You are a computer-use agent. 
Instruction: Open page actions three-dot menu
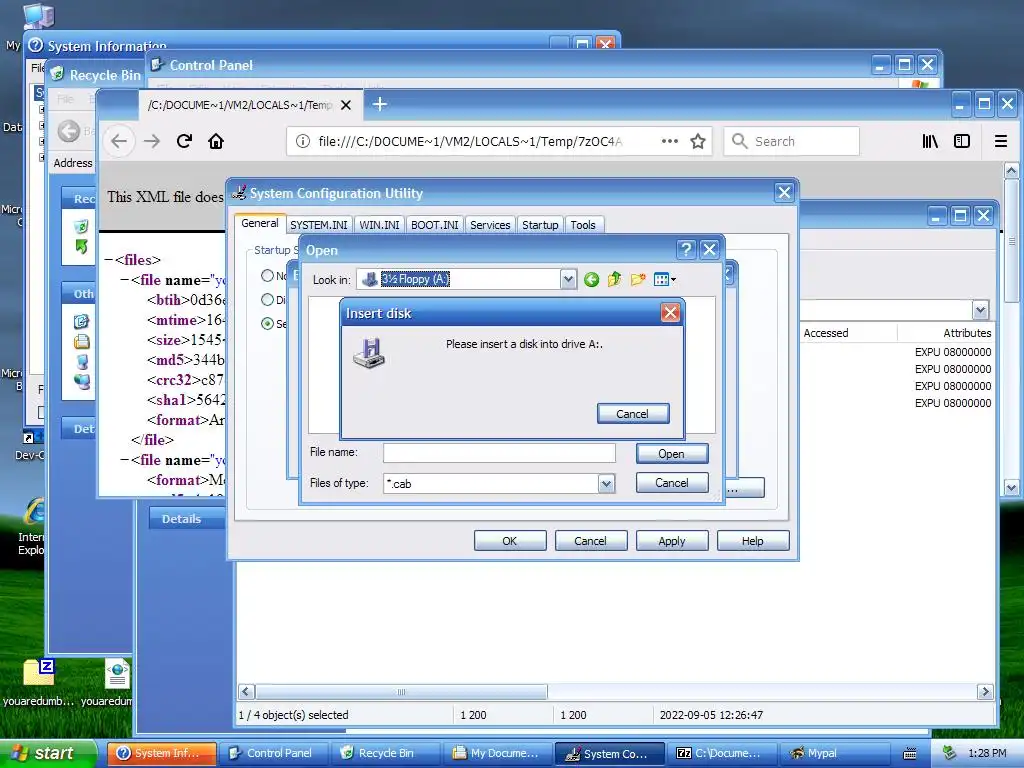(669, 141)
